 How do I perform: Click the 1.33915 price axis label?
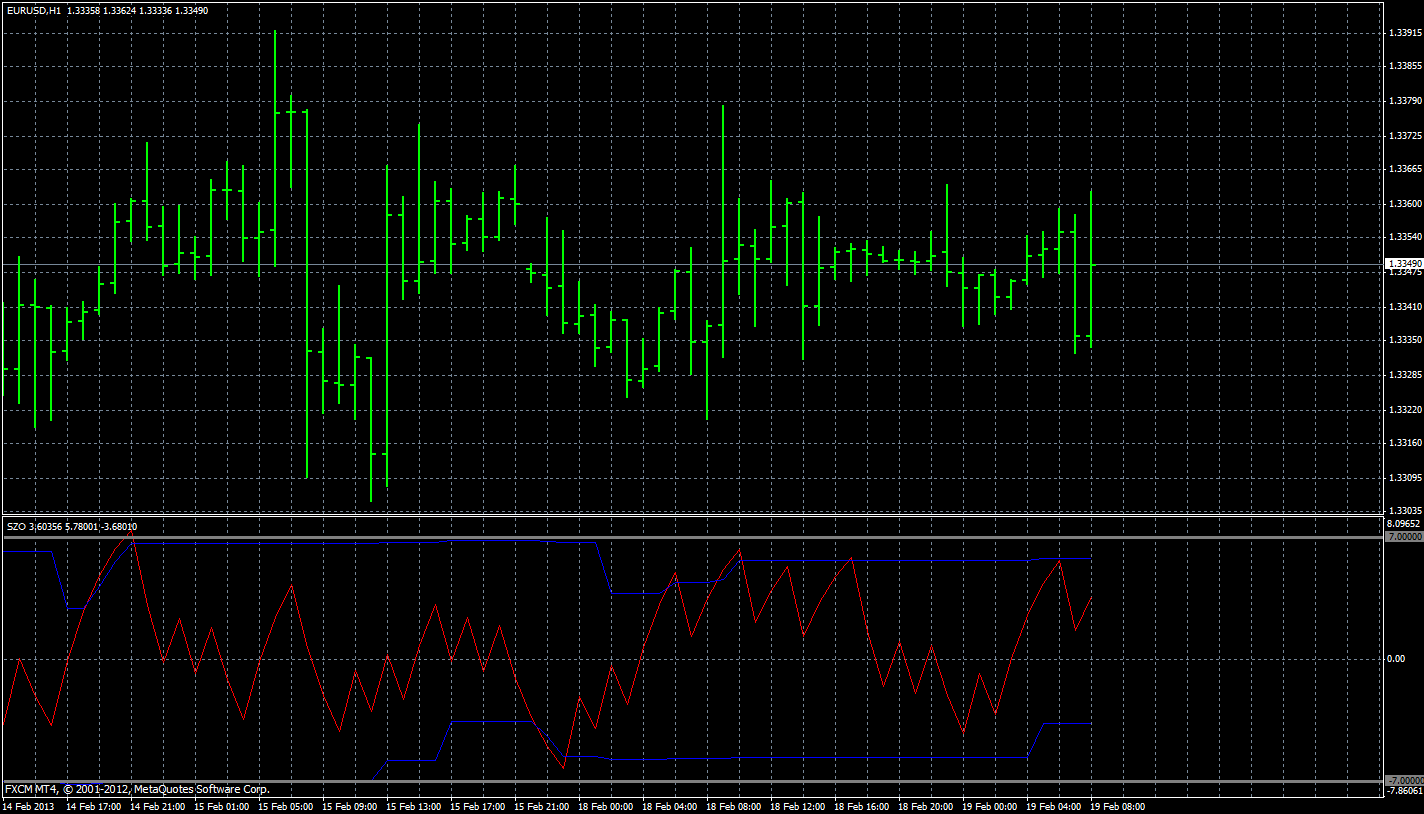1405,33
